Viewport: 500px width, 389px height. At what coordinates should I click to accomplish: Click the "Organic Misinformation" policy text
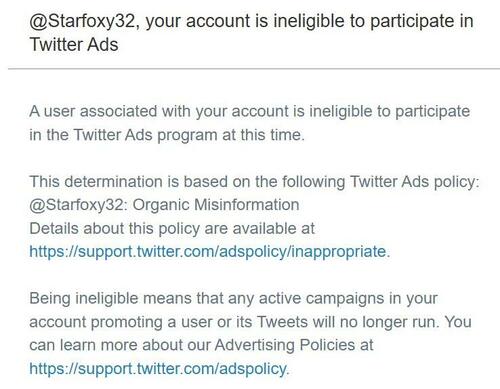pos(216,205)
